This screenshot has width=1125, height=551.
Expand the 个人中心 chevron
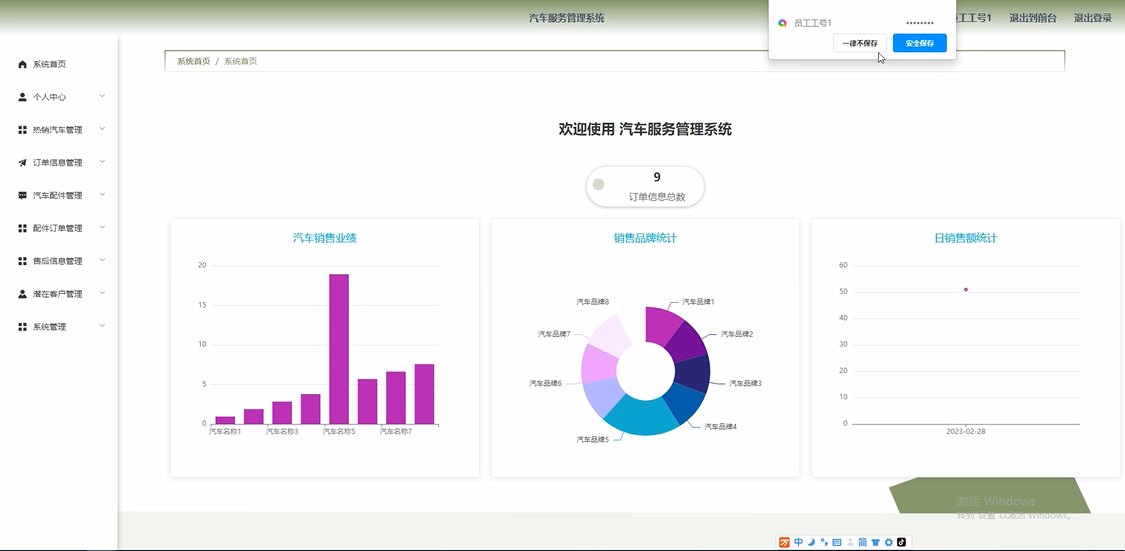103,96
